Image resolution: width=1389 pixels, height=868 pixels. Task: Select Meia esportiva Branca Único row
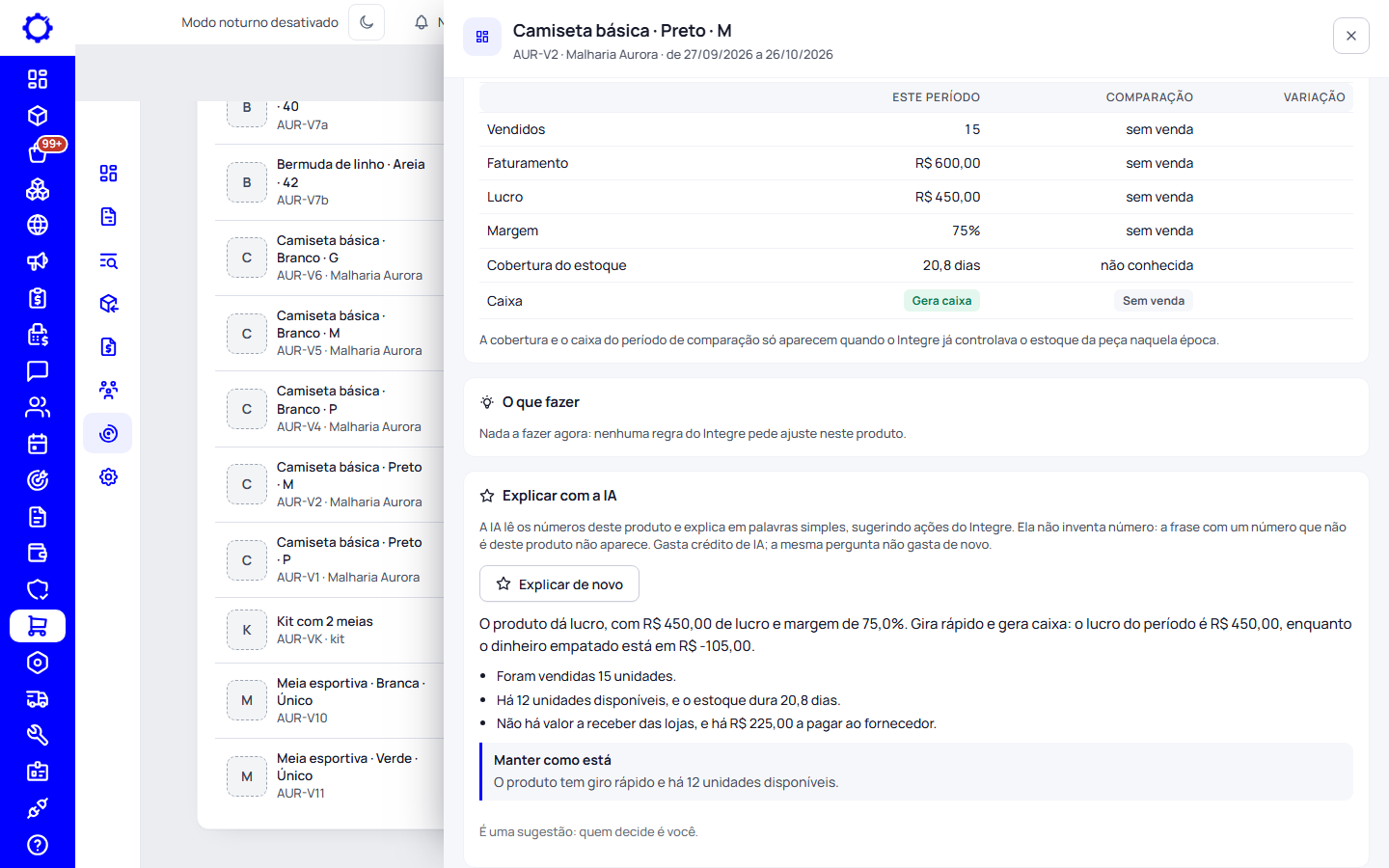pyautogui.click(x=329, y=700)
